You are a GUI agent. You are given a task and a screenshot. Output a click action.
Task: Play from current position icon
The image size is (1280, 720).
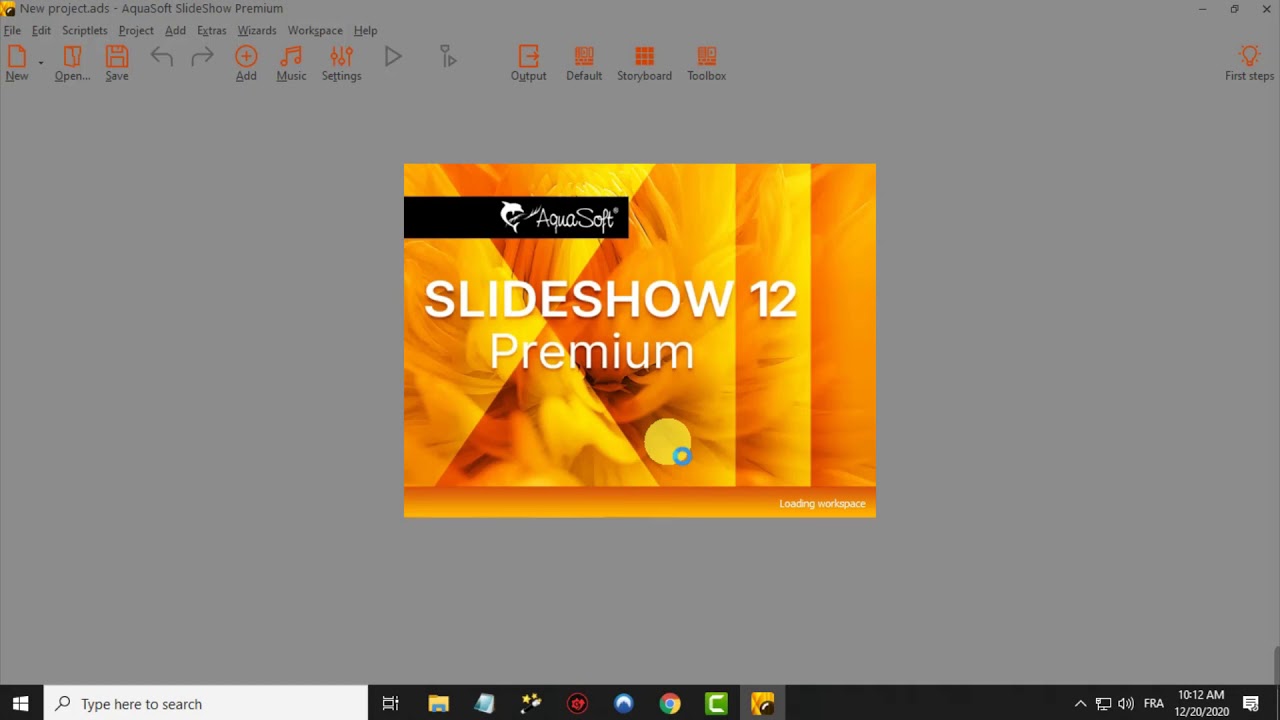[448, 57]
